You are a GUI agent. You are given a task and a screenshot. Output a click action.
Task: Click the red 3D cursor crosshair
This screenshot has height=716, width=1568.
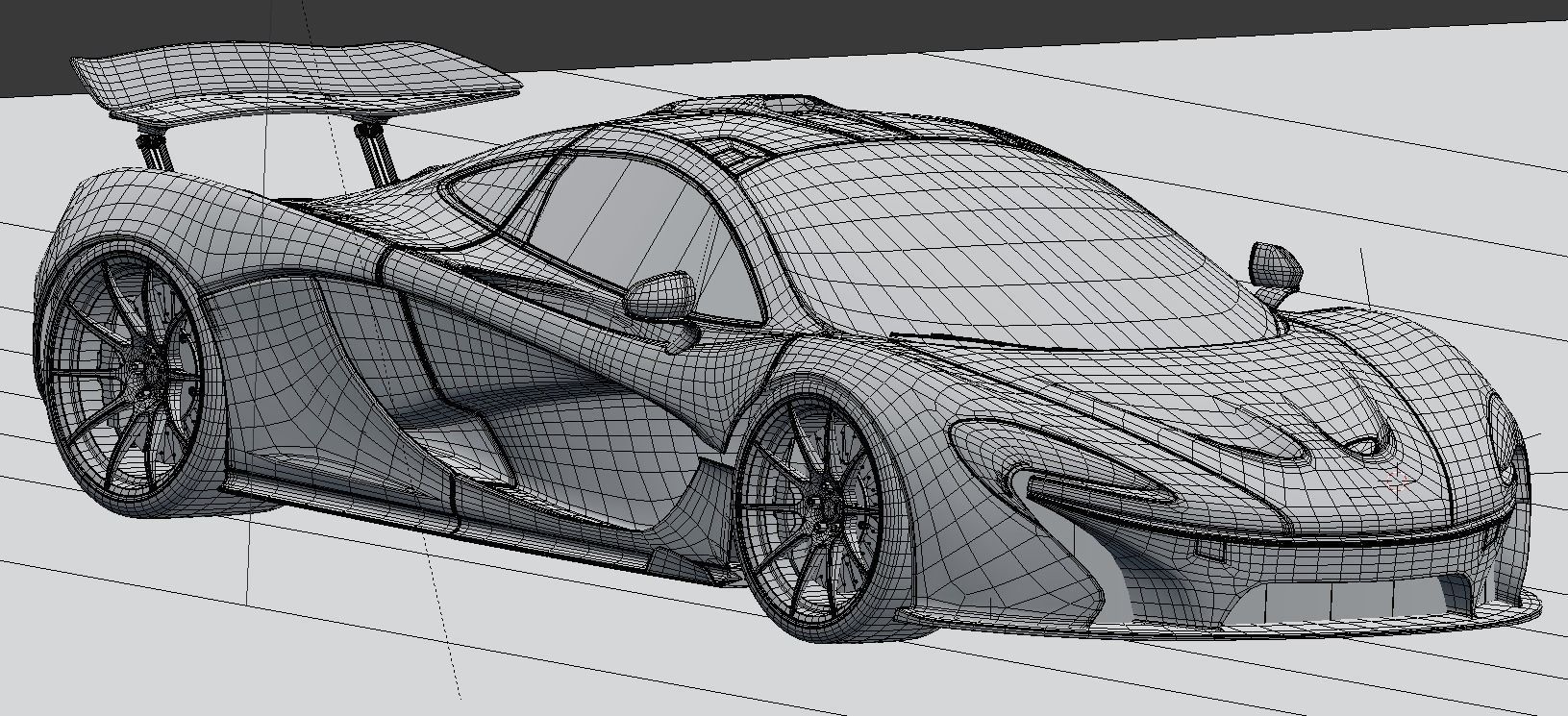click(x=1397, y=480)
